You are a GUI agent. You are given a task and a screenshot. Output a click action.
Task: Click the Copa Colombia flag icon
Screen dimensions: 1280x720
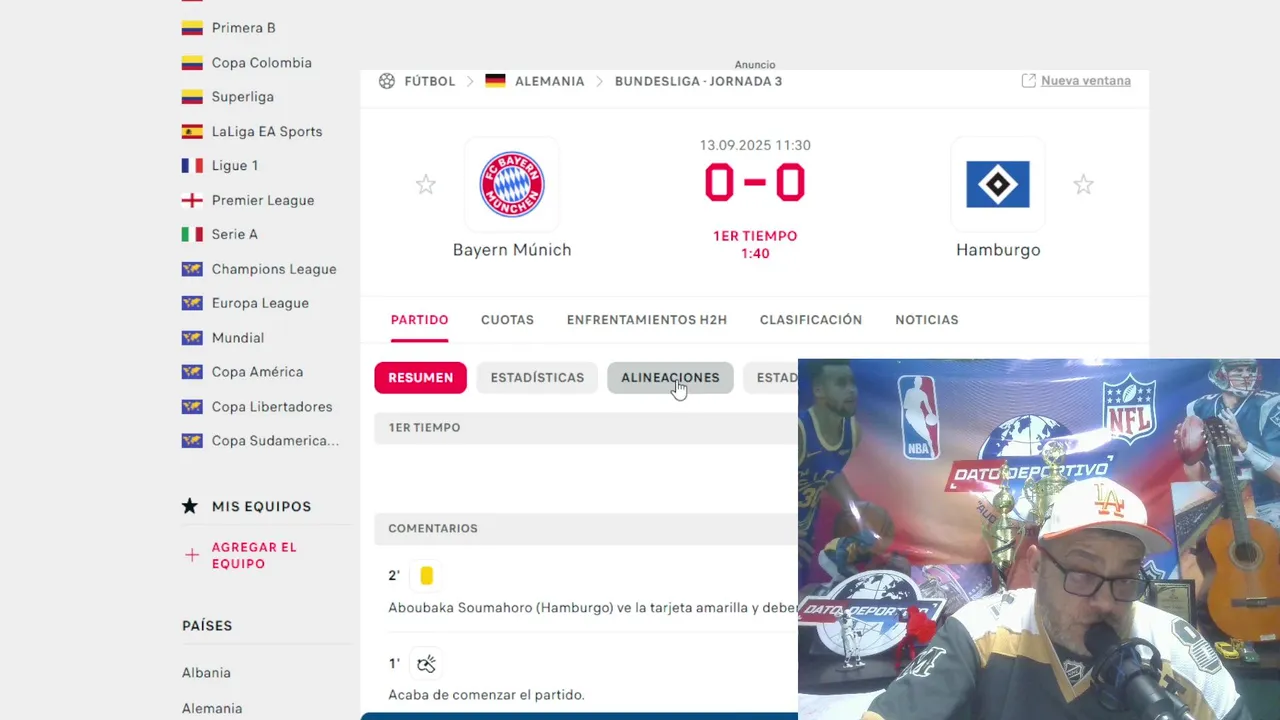click(192, 63)
